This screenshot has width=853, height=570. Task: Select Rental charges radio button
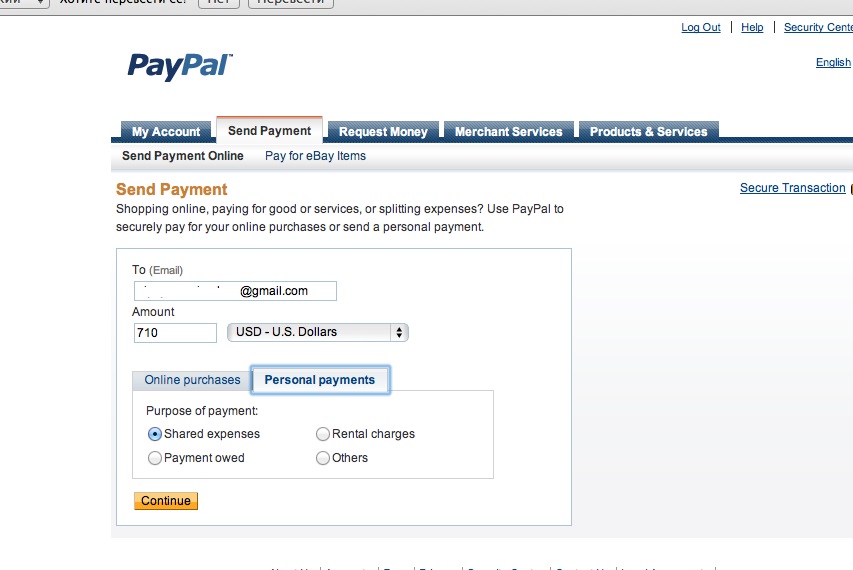tap(323, 434)
